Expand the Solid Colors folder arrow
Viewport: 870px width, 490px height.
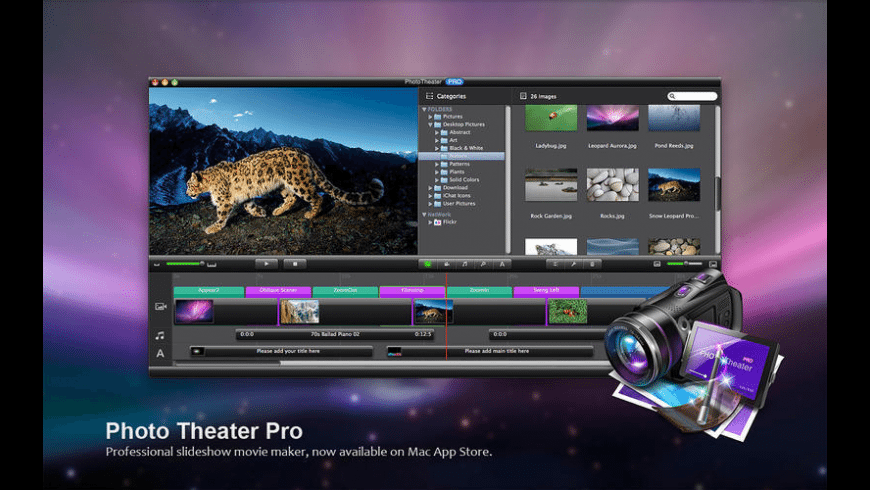(437, 180)
